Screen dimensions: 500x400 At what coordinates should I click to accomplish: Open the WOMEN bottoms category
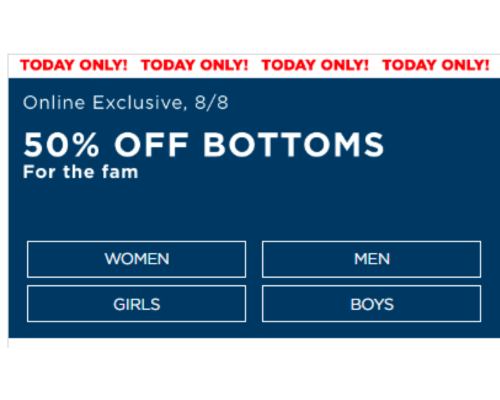pyautogui.click(x=136, y=259)
